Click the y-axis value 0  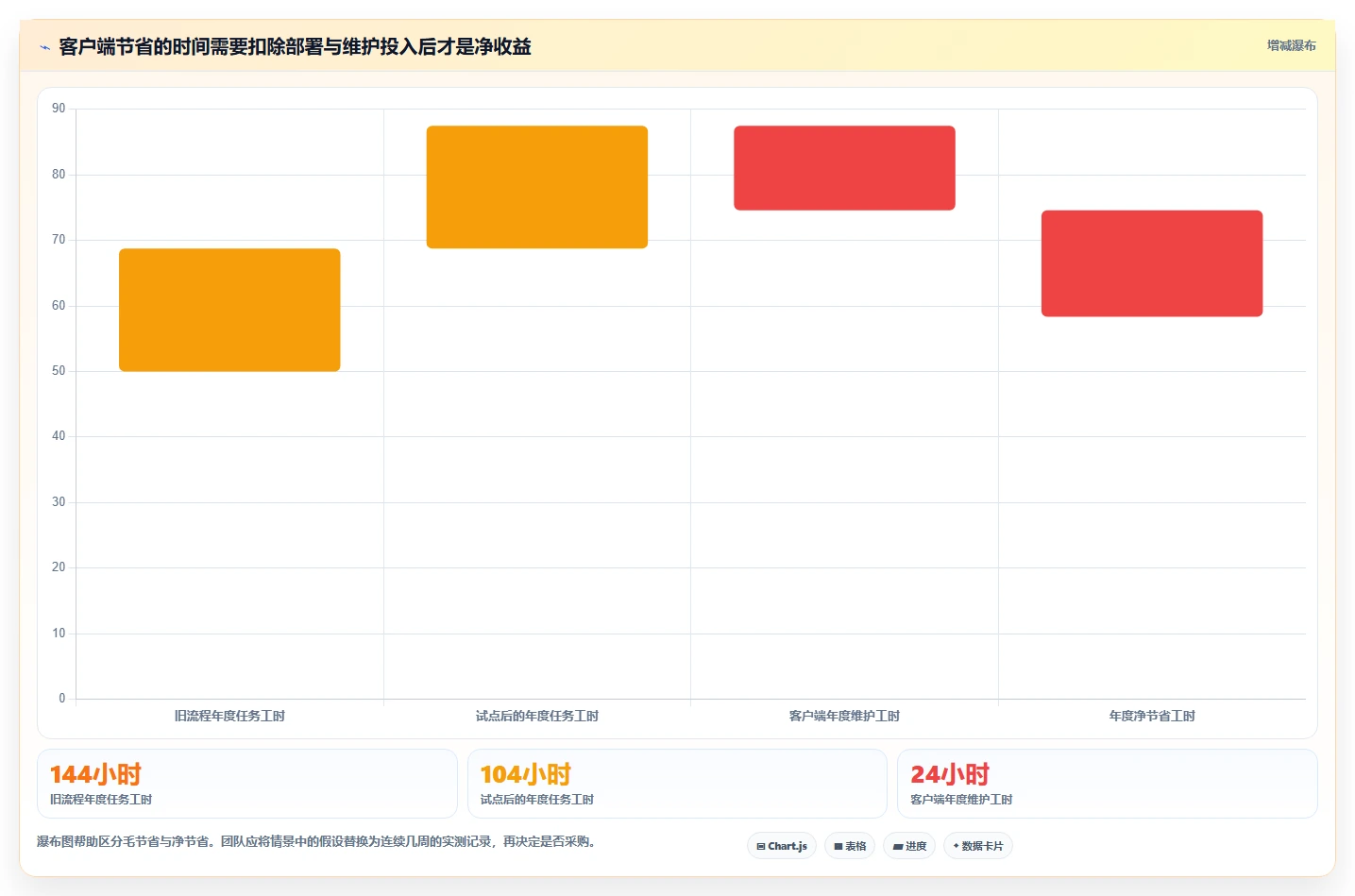[x=62, y=699]
